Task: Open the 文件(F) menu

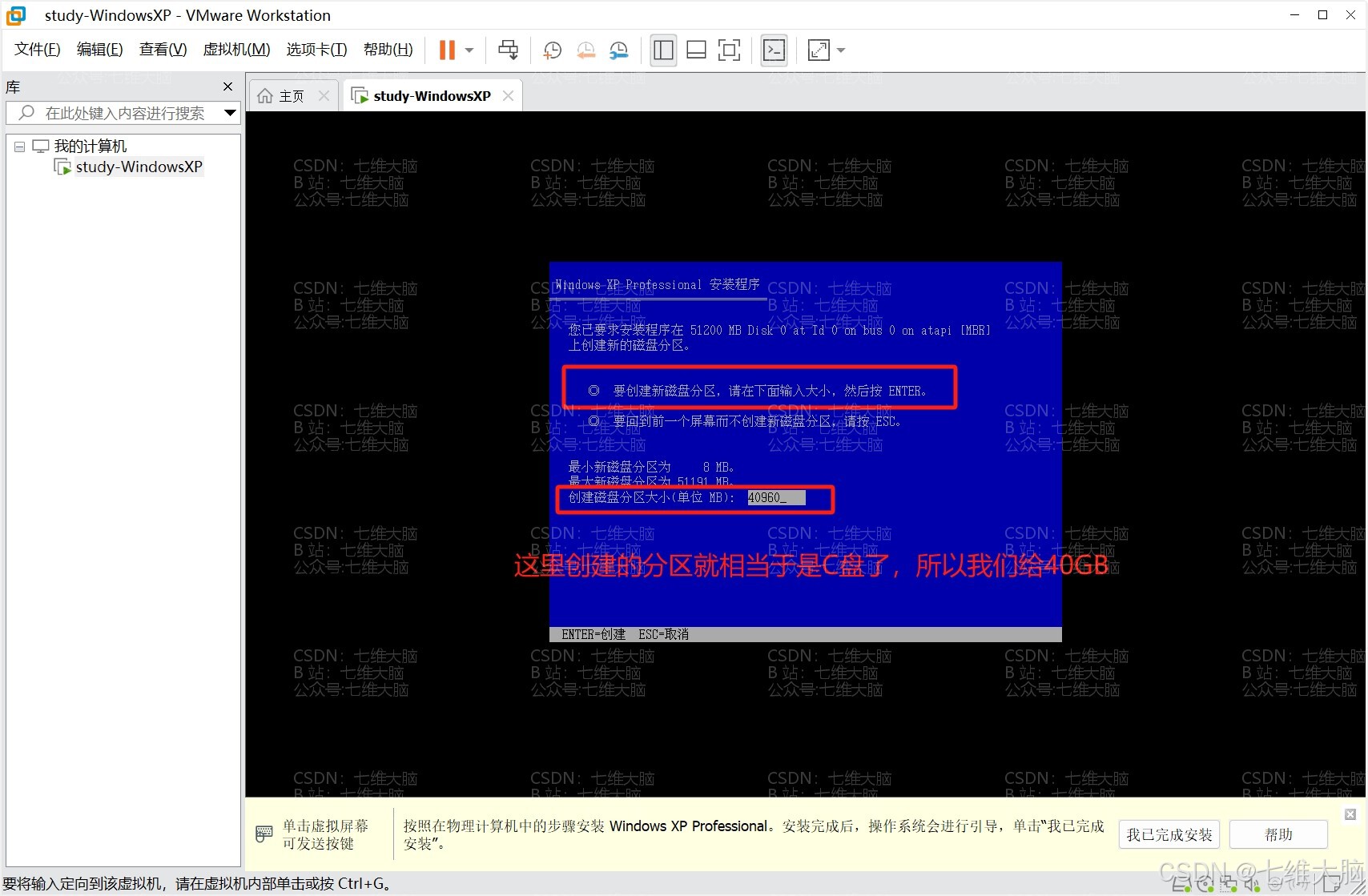Action: pyautogui.click(x=37, y=50)
